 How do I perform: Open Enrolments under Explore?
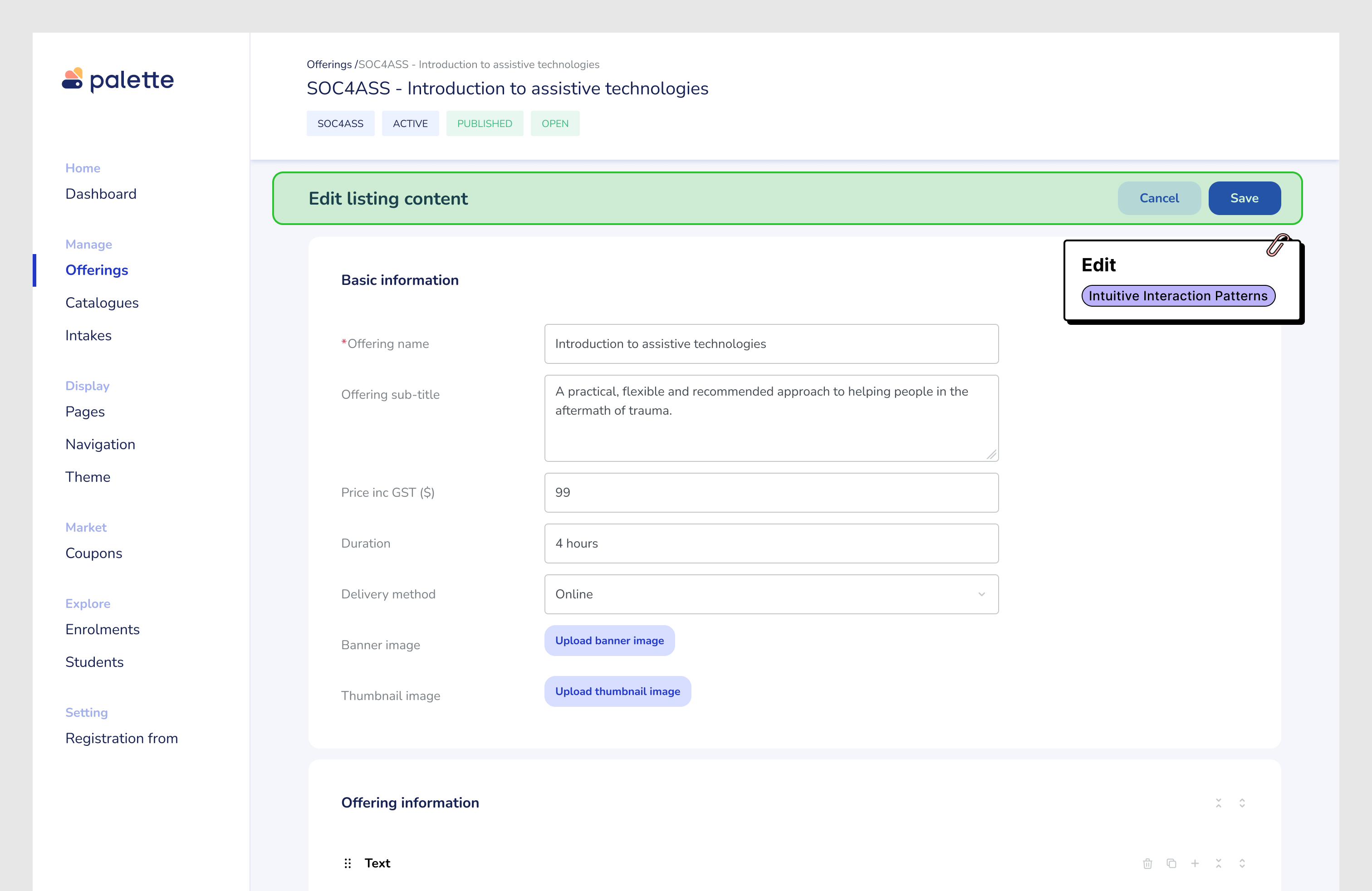pos(102,629)
